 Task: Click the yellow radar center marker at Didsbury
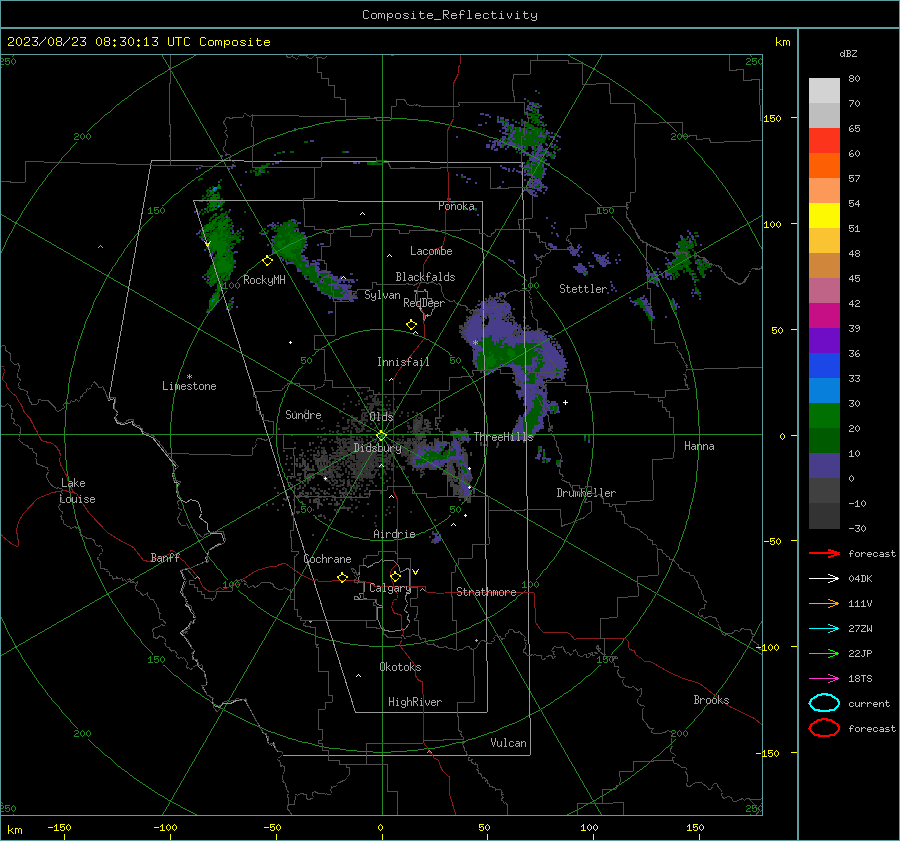(381, 436)
